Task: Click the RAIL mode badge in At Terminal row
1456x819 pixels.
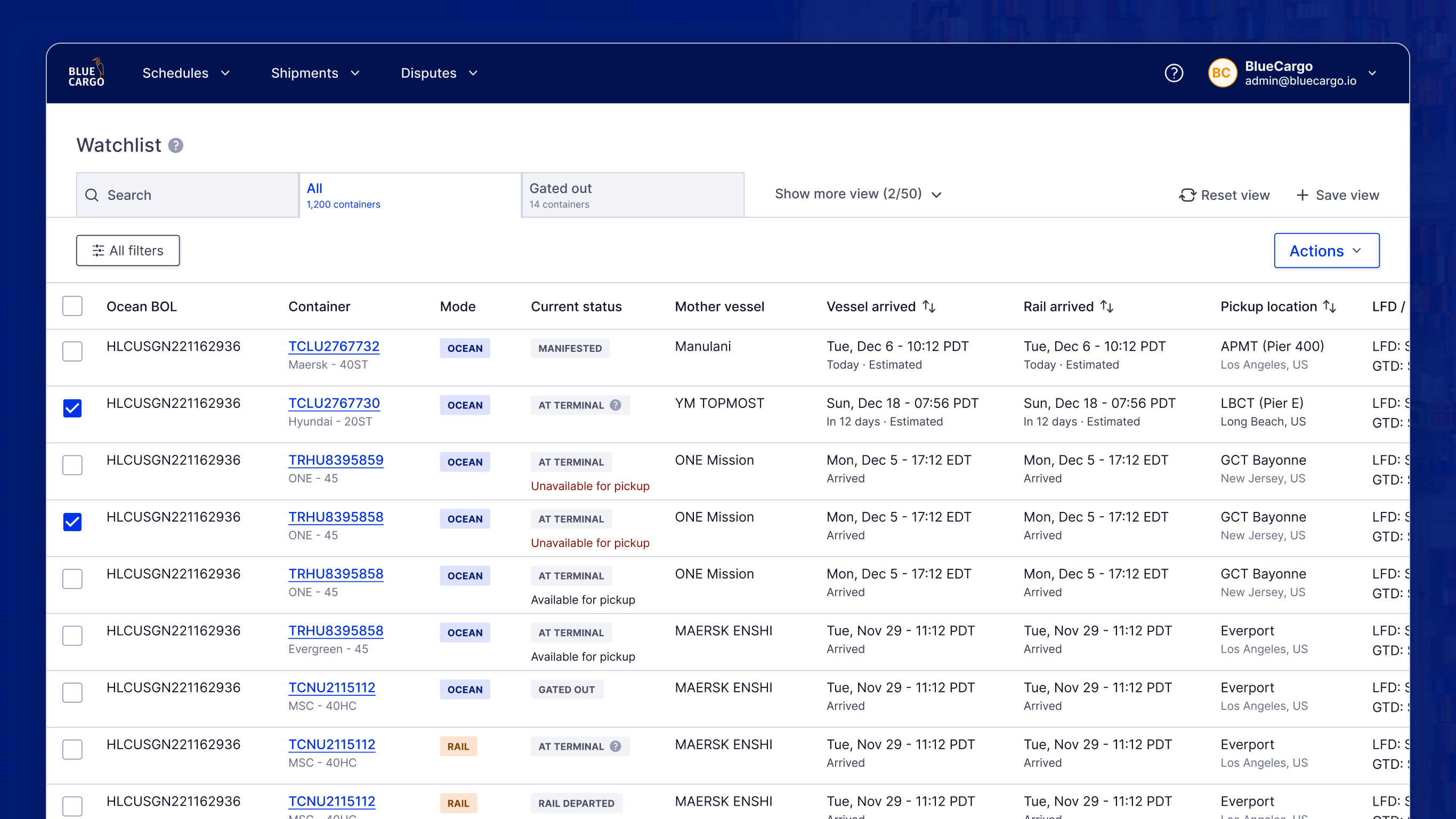Action: coord(458,746)
